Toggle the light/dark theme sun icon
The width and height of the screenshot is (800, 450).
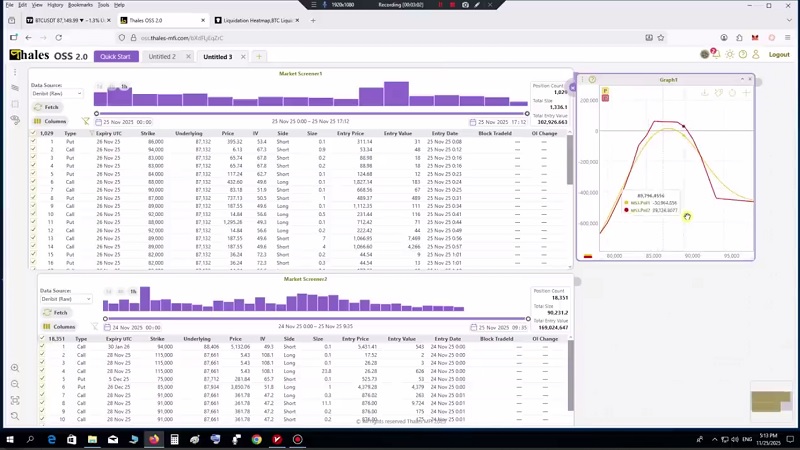(x=730, y=55)
